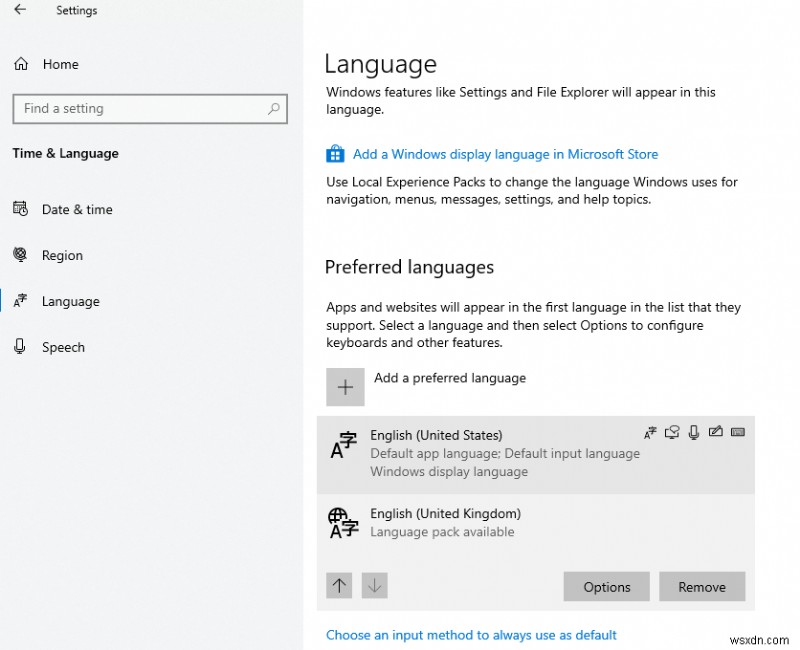Move English (United Kingdom) up with arrow
Viewport: 800px width, 650px height.
[x=339, y=586]
